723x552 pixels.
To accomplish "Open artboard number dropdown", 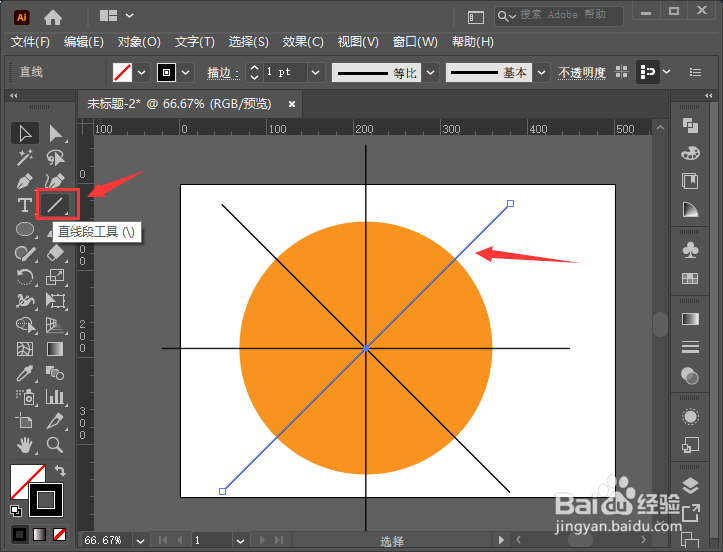I will tap(240, 540).
